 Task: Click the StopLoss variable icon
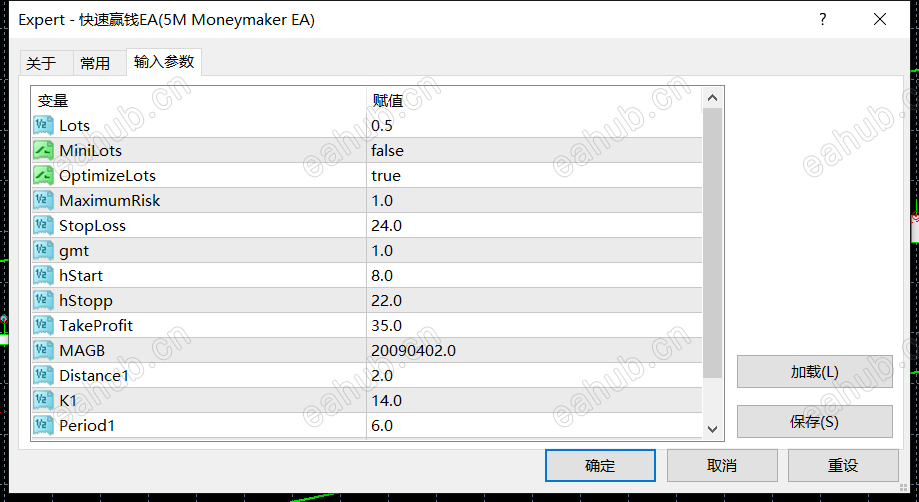[x=43, y=226]
